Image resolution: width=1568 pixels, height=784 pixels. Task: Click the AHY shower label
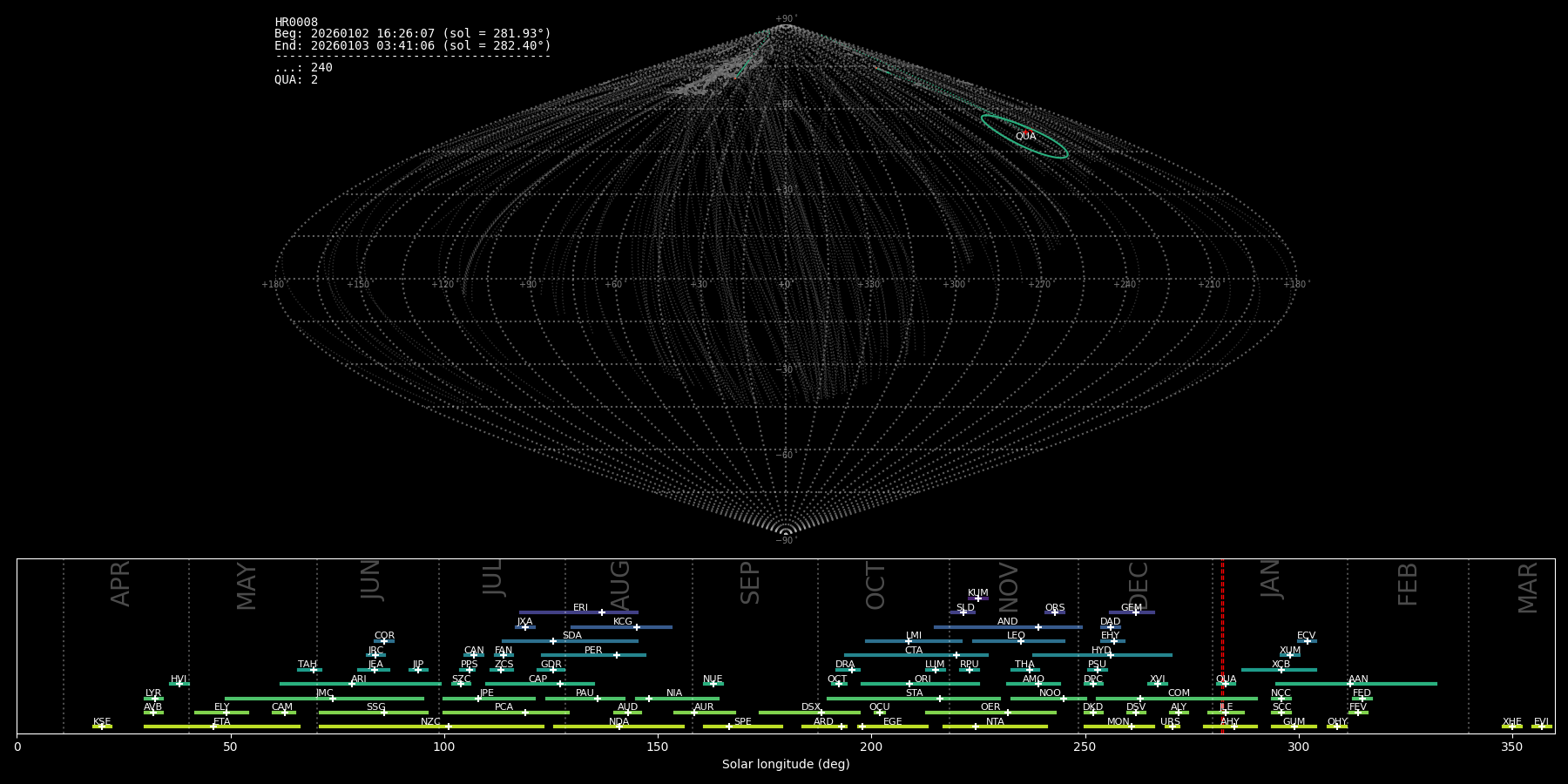point(1230,722)
